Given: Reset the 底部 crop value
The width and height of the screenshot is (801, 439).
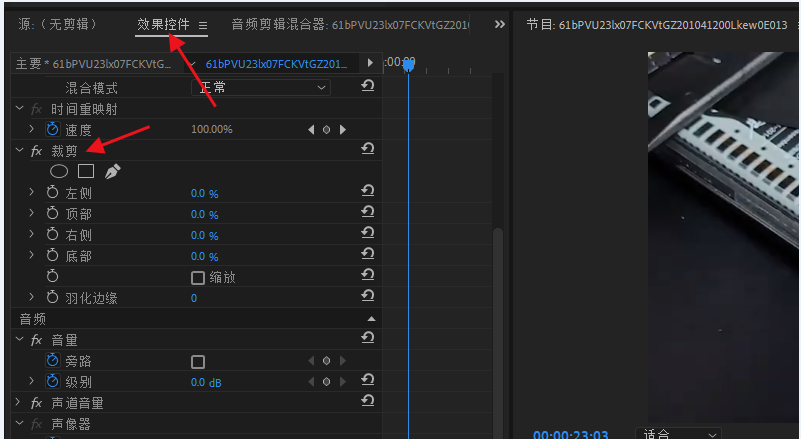Looking at the screenshot, I should click(x=368, y=254).
